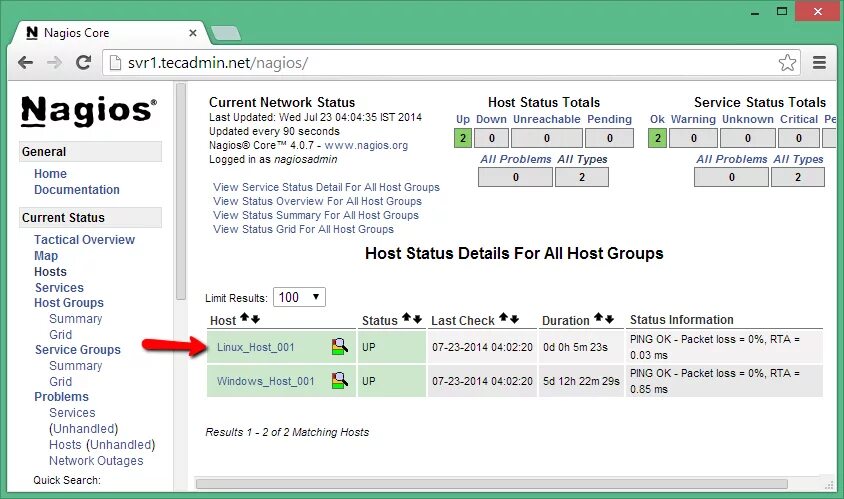View service details icon for Windows_Host_001
844x499 pixels.
pos(339,381)
